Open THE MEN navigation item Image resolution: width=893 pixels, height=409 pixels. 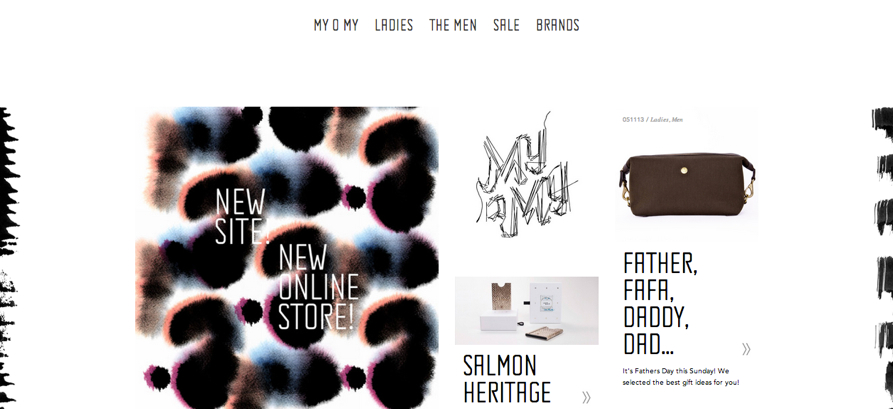tap(453, 25)
